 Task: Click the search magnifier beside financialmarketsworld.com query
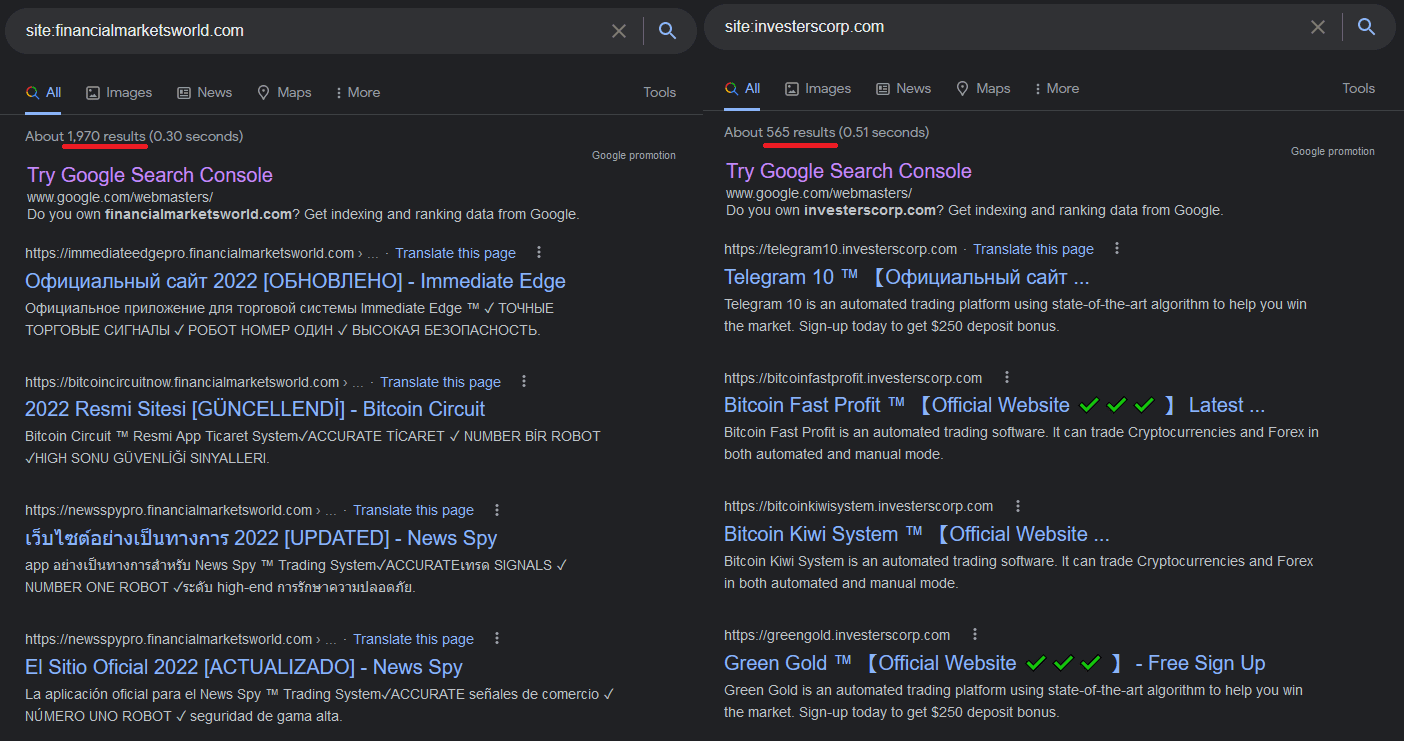(x=667, y=31)
